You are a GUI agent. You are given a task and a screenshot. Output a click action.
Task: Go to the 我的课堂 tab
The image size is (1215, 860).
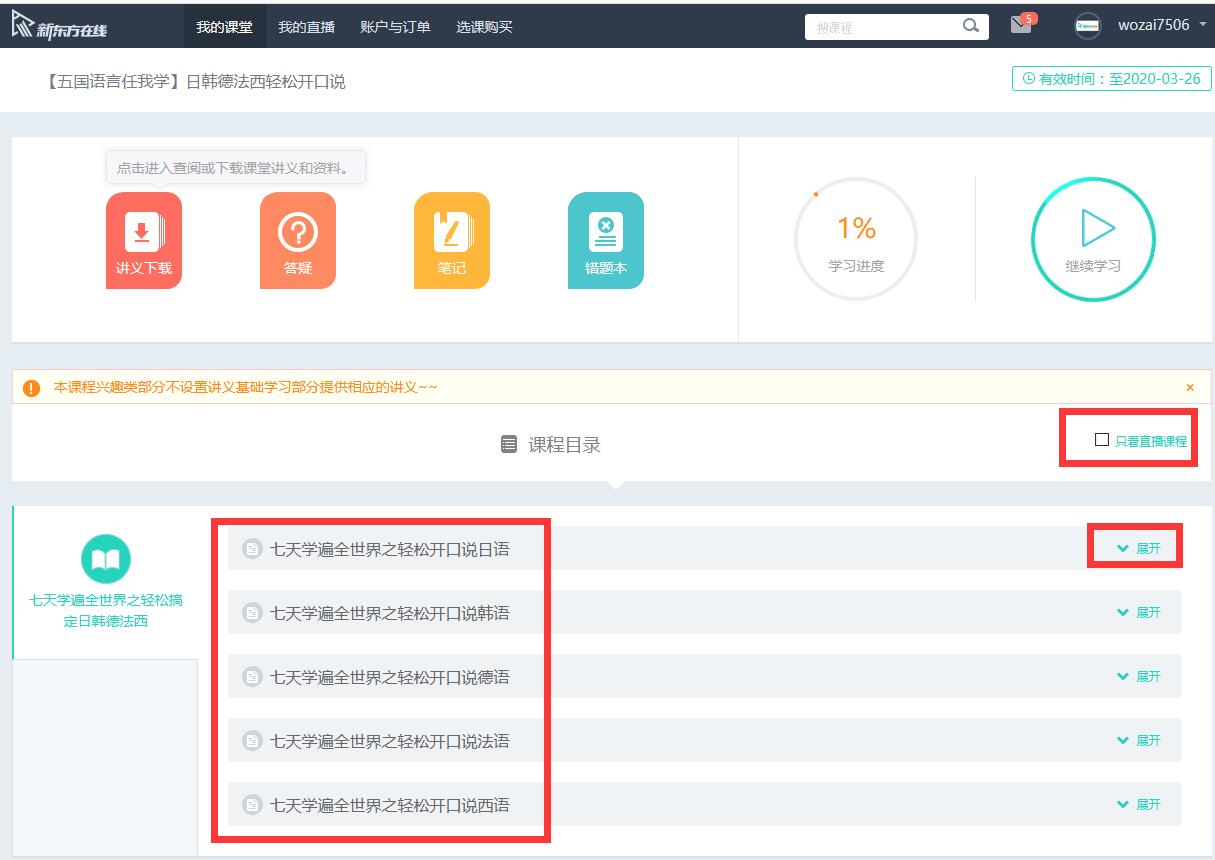(225, 27)
